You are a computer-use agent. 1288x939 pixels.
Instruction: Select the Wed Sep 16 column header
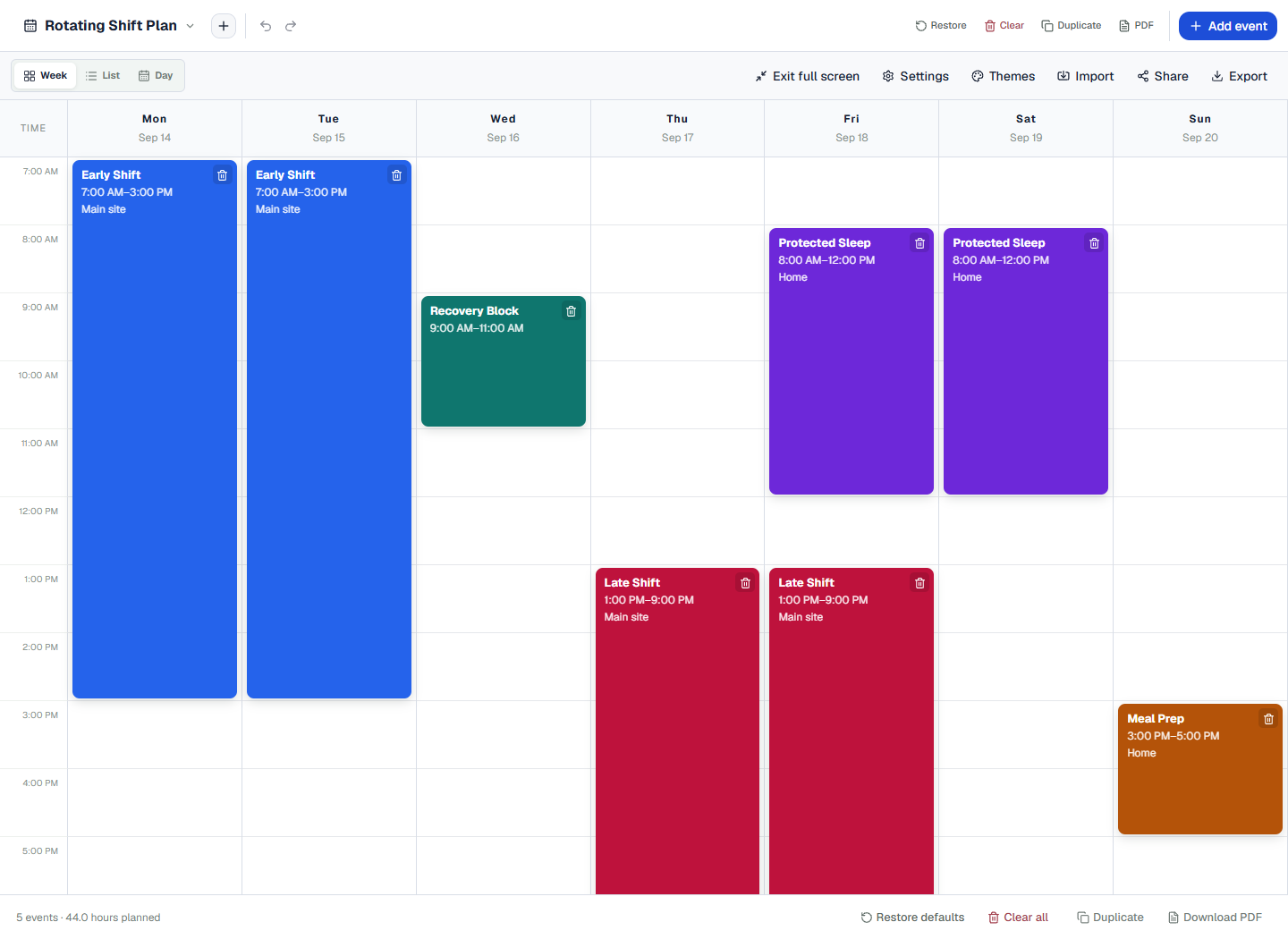pos(504,128)
